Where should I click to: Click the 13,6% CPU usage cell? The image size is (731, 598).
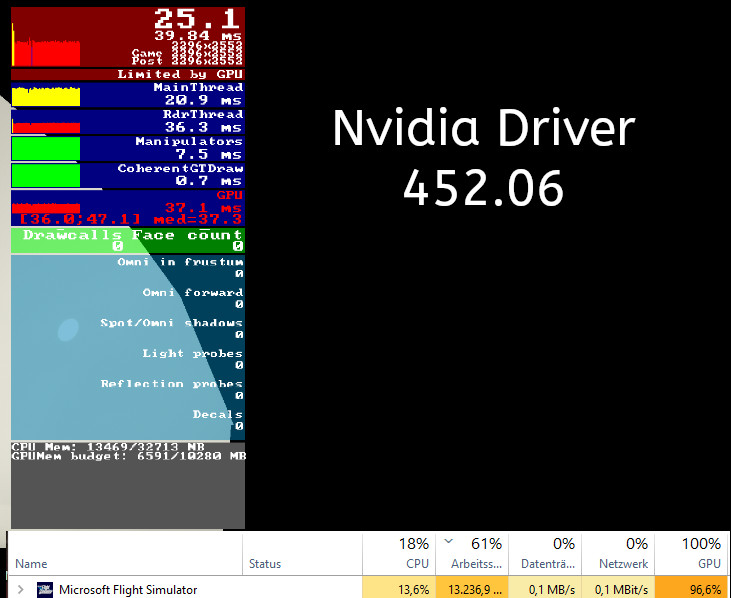click(x=399, y=587)
